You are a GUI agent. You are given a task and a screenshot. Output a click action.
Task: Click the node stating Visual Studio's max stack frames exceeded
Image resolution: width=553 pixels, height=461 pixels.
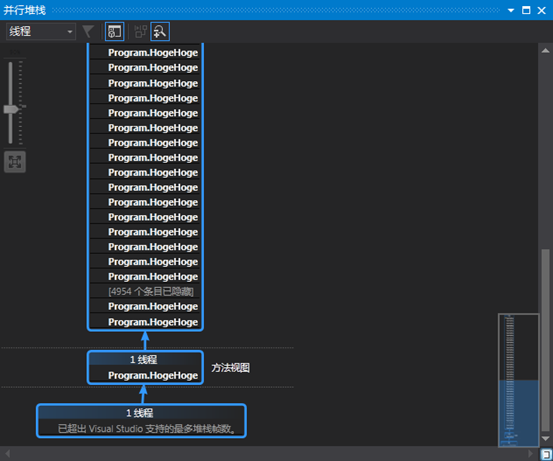(x=141, y=421)
